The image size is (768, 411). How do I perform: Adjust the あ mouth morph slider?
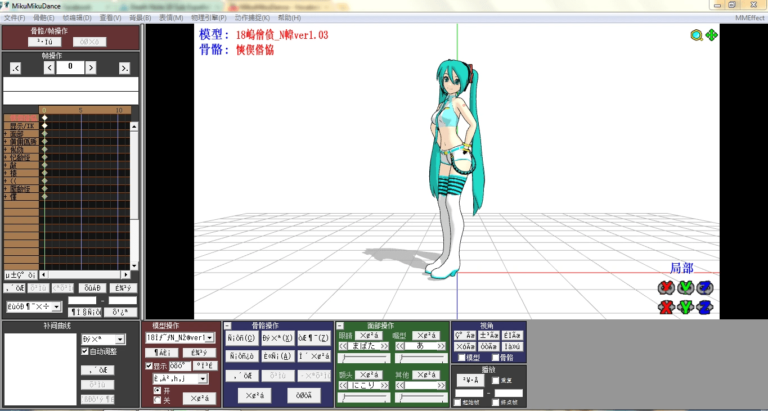point(421,358)
